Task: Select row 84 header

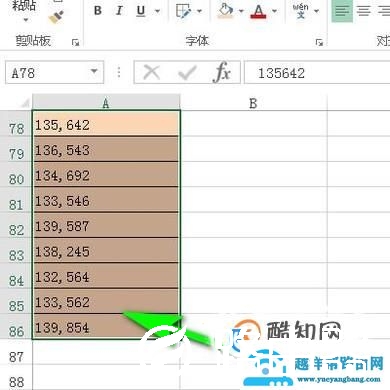Action: tap(16, 276)
